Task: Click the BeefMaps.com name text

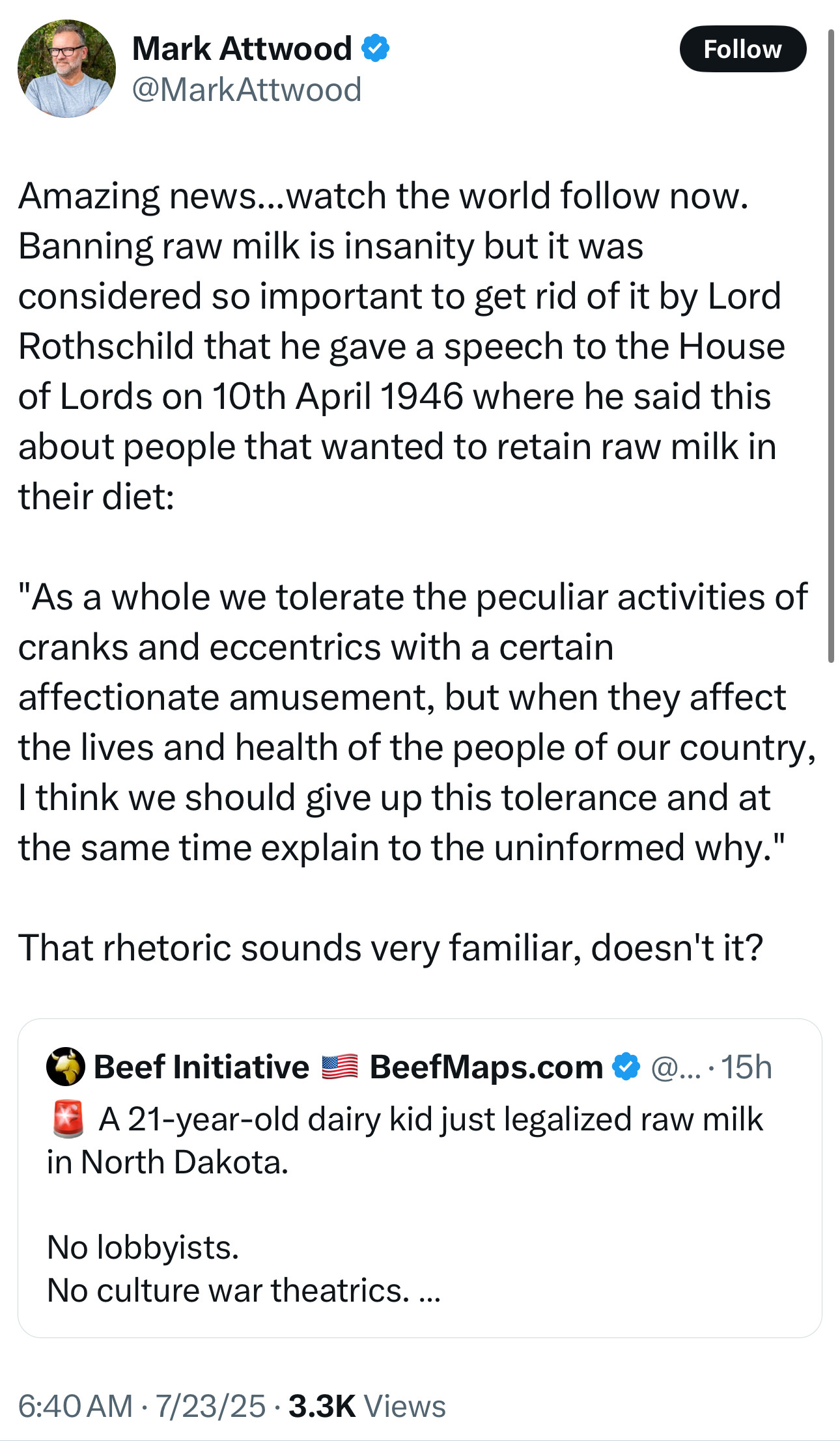Action: pos(486,1067)
